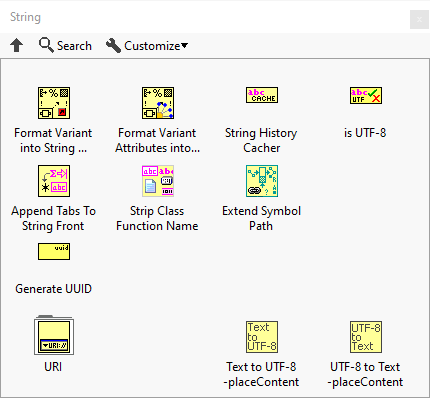The width and height of the screenshot is (430, 398).
Task: Click the 'is UTF-8' label
Action: click(365, 133)
